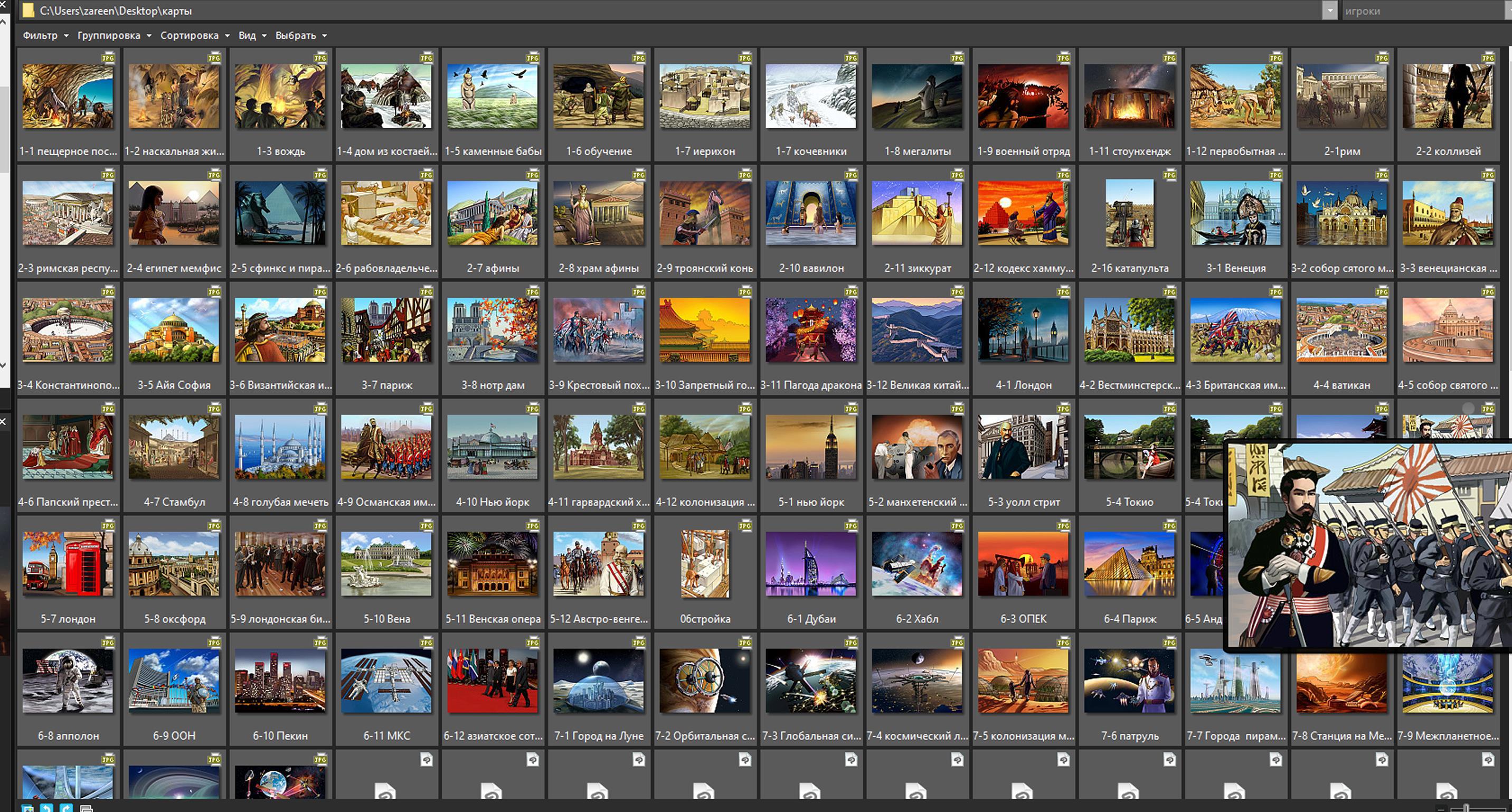Adjust the thumbnail size slider handle
The height and width of the screenshot is (812, 1512).
1466,809
